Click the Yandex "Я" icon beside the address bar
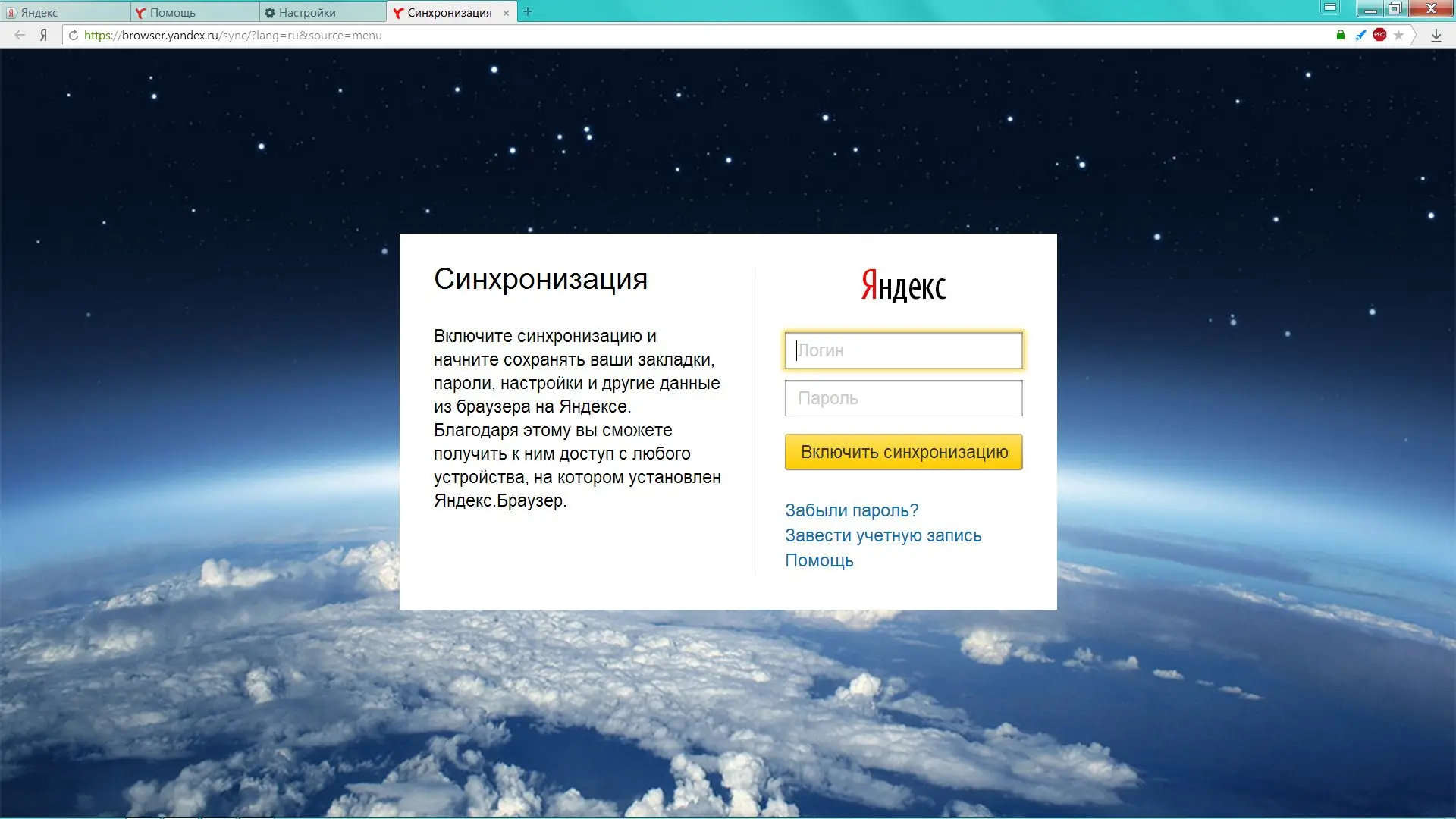 [x=43, y=35]
